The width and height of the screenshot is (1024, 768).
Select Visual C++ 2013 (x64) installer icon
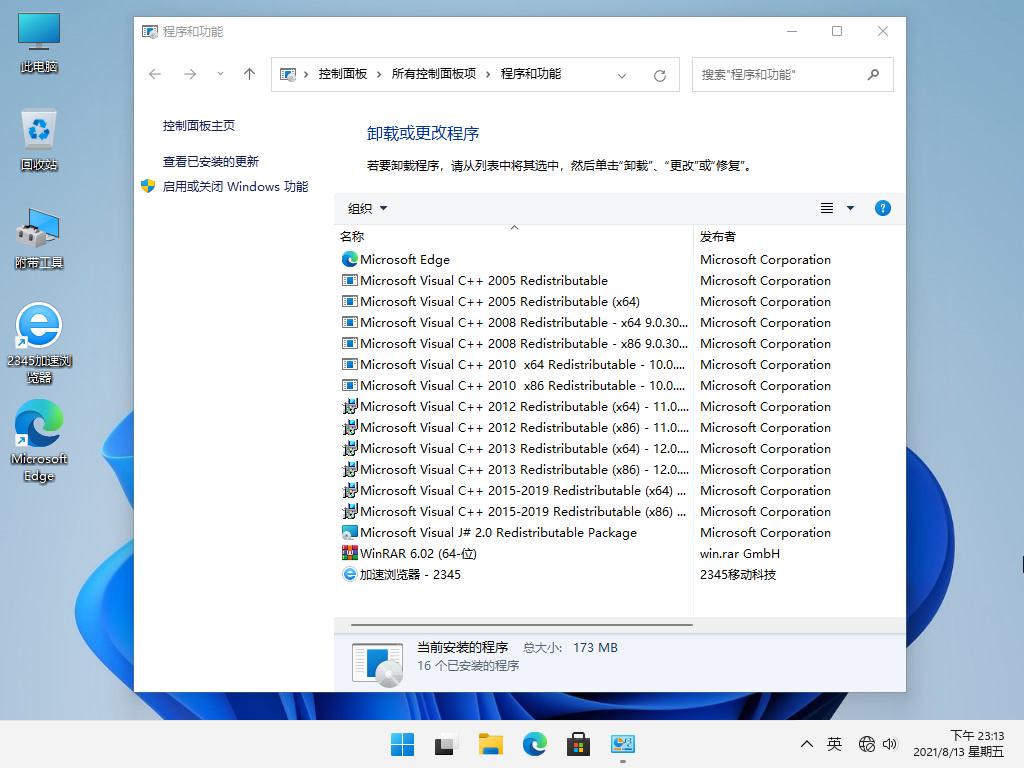[349, 449]
